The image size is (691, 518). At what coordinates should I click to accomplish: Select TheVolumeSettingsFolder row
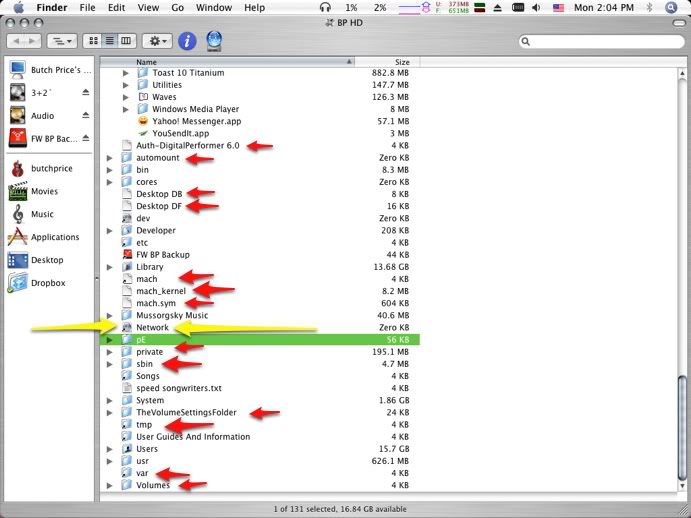coord(260,413)
